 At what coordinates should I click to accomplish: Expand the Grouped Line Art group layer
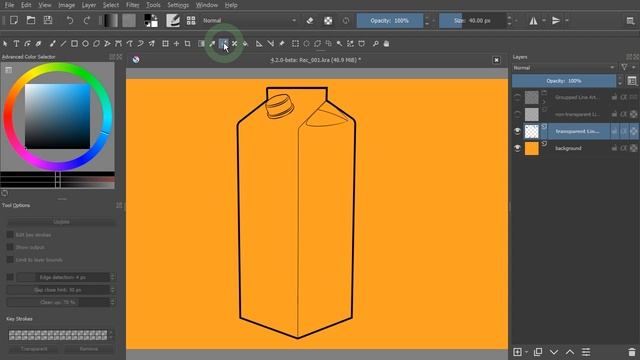pyautogui.click(x=544, y=102)
